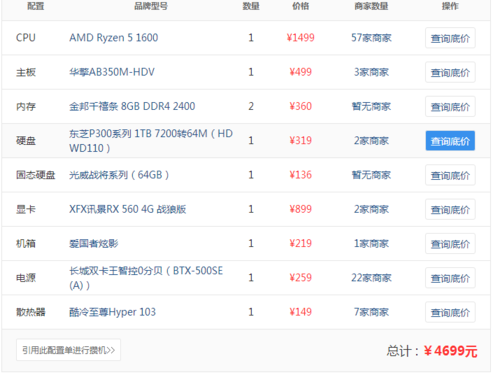
Task: Click the ¥1499 price for CPU
Action: [300, 38]
